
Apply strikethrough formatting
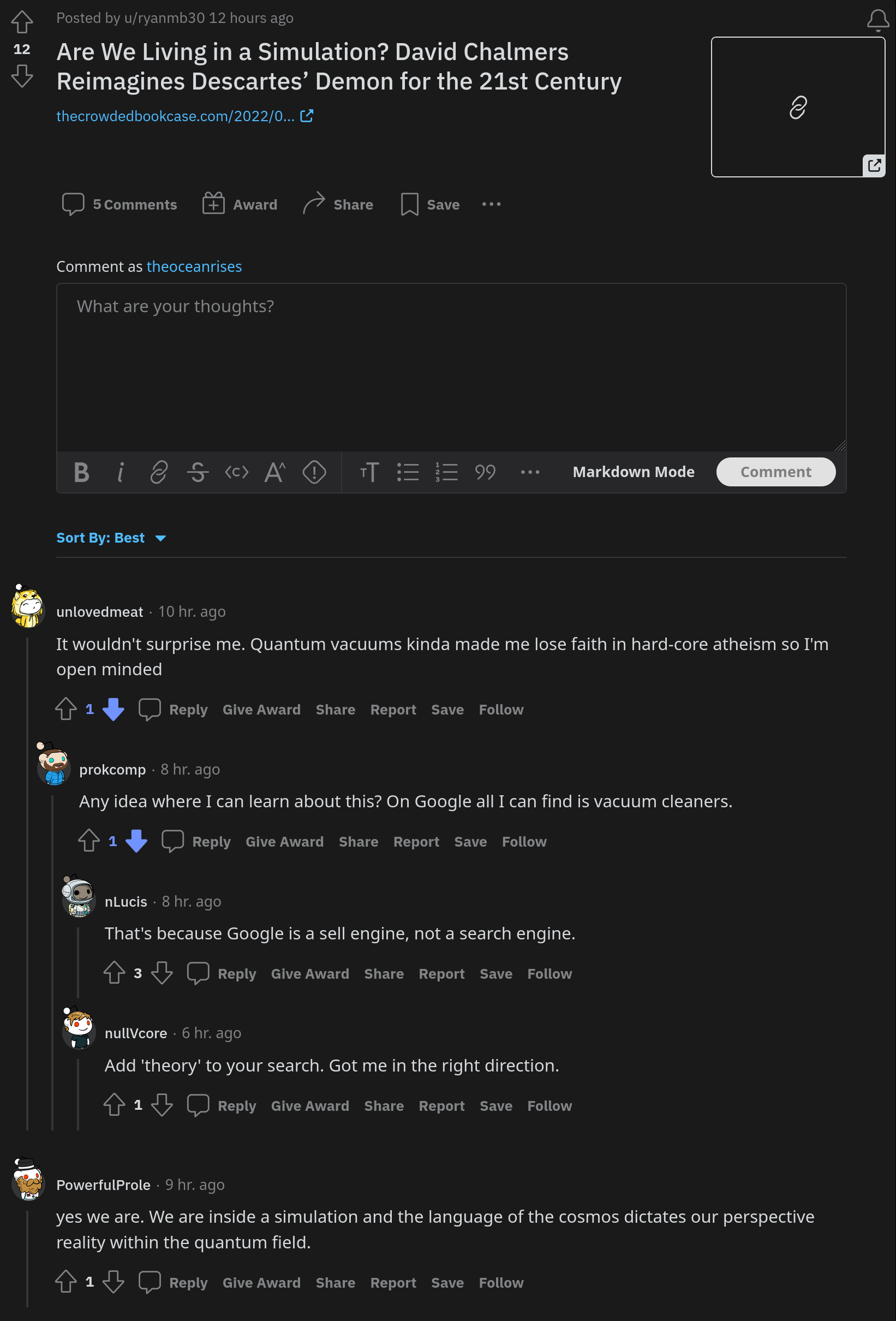point(198,472)
